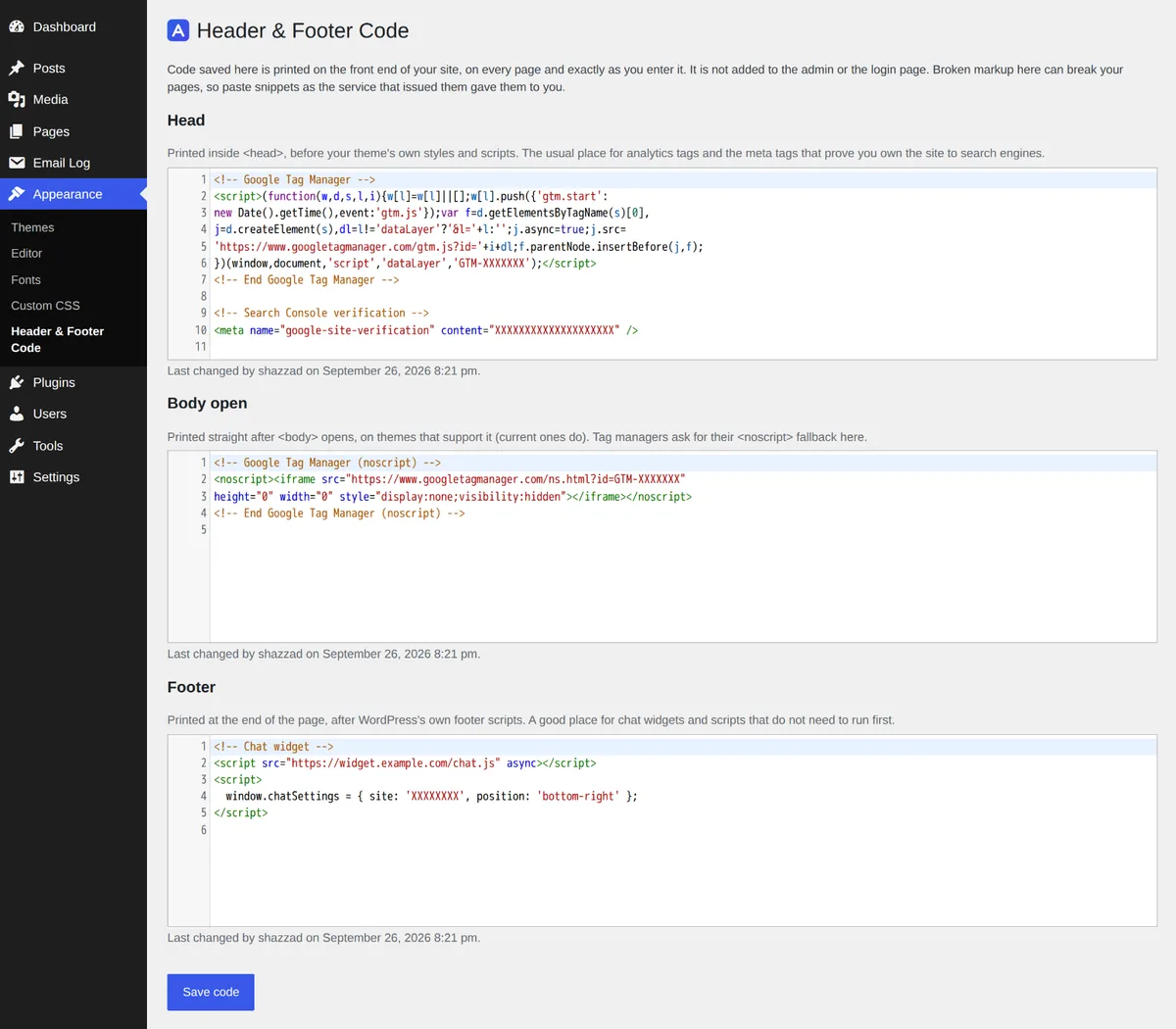This screenshot has width=1176, height=1029.
Task: Click the Plugins plug icon
Action: point(17,382)
